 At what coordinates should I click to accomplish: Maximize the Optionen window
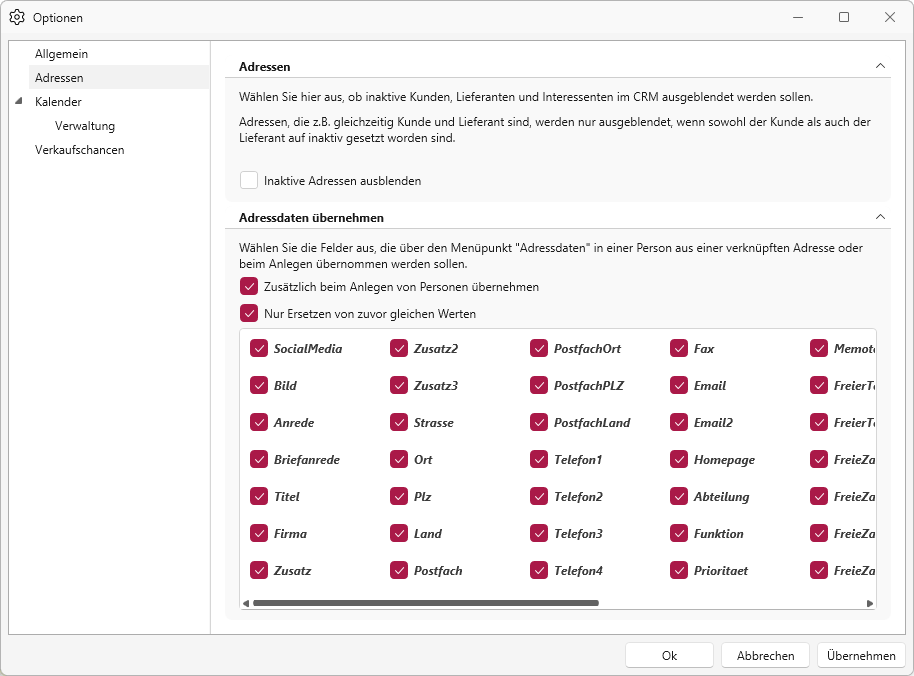(x=843, y=17)
